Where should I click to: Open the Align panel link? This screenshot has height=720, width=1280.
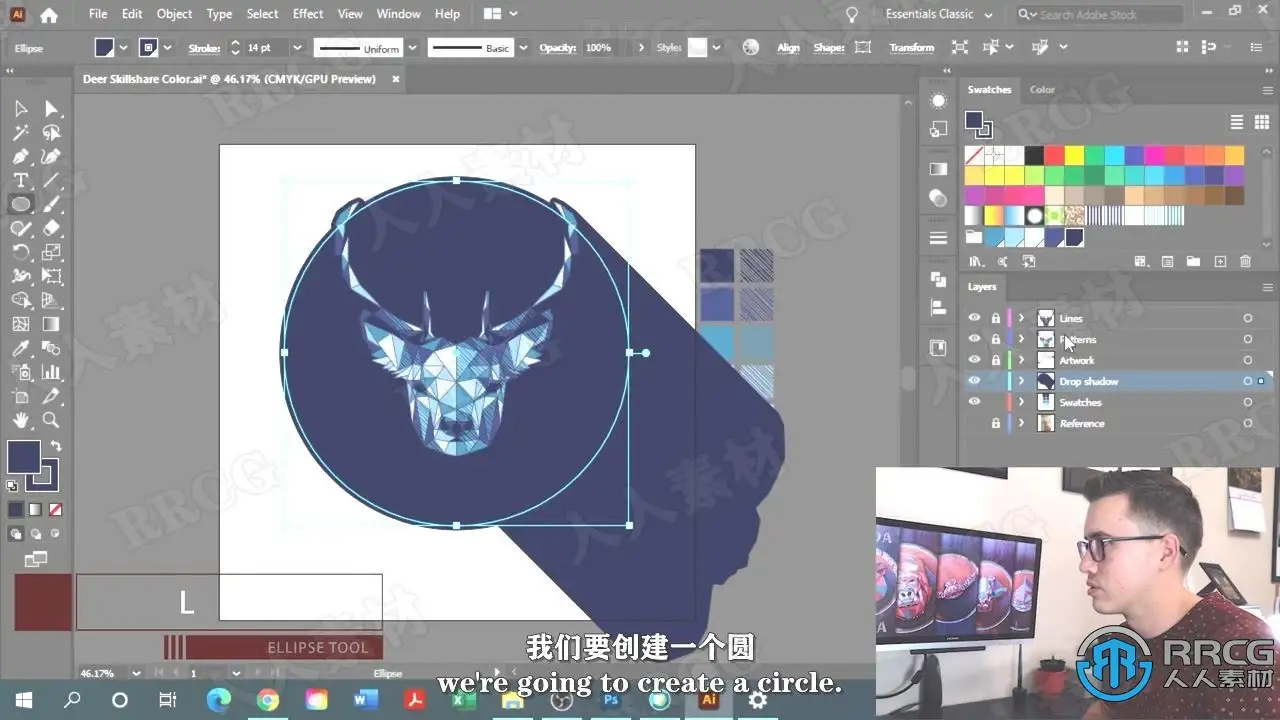pyautogui.click(x=788, y=48)
